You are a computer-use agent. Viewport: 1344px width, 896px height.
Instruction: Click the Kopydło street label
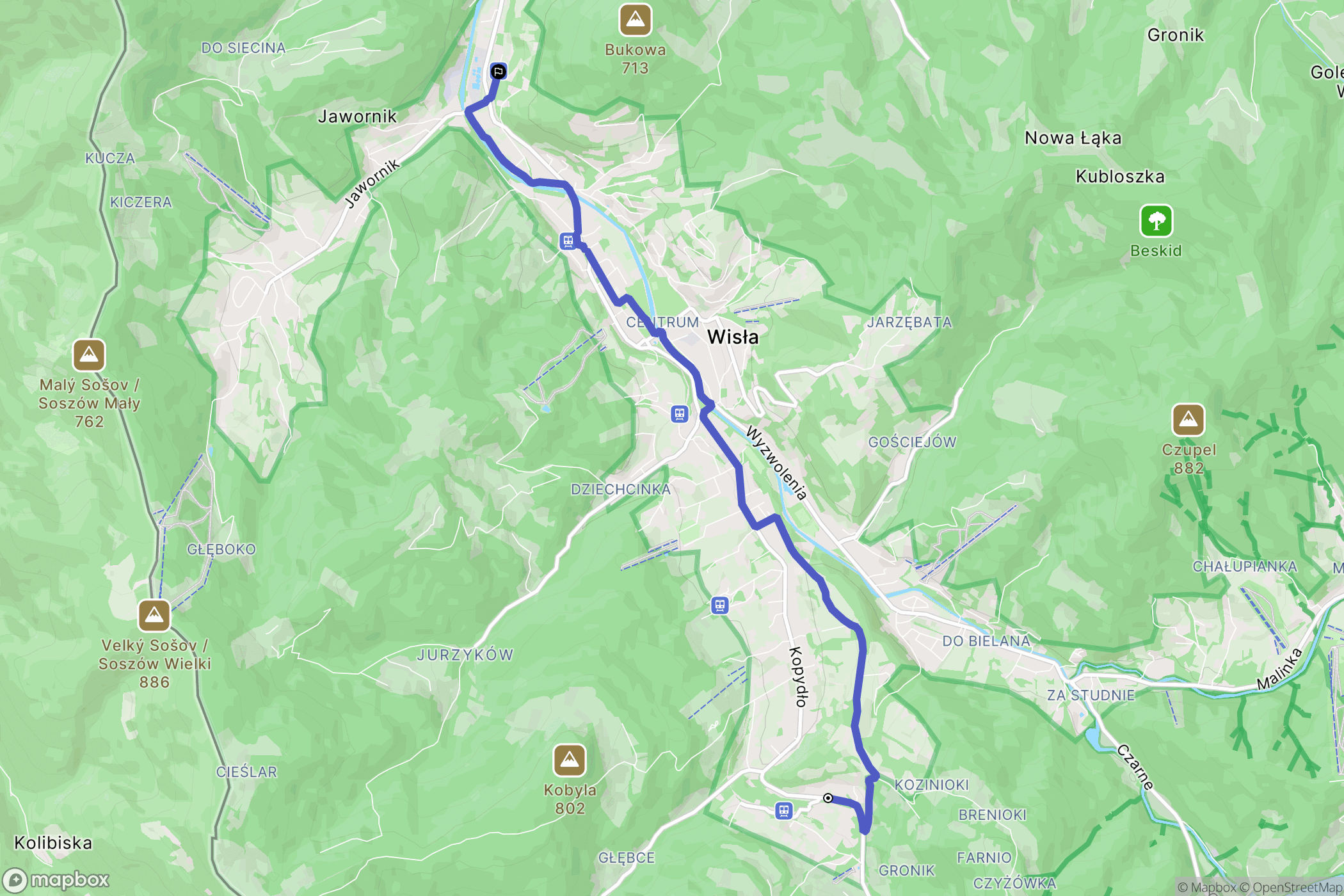pos(797,676)
